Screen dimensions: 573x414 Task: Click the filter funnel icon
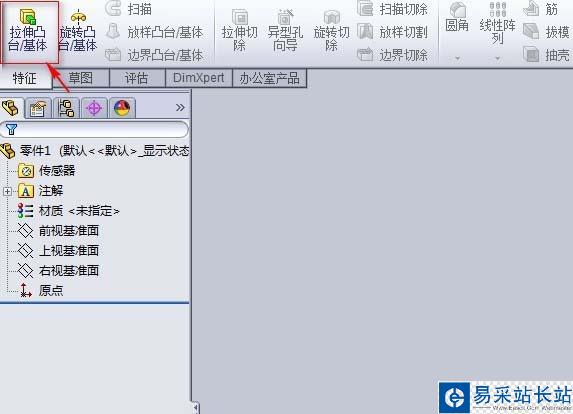click(12, 129)
